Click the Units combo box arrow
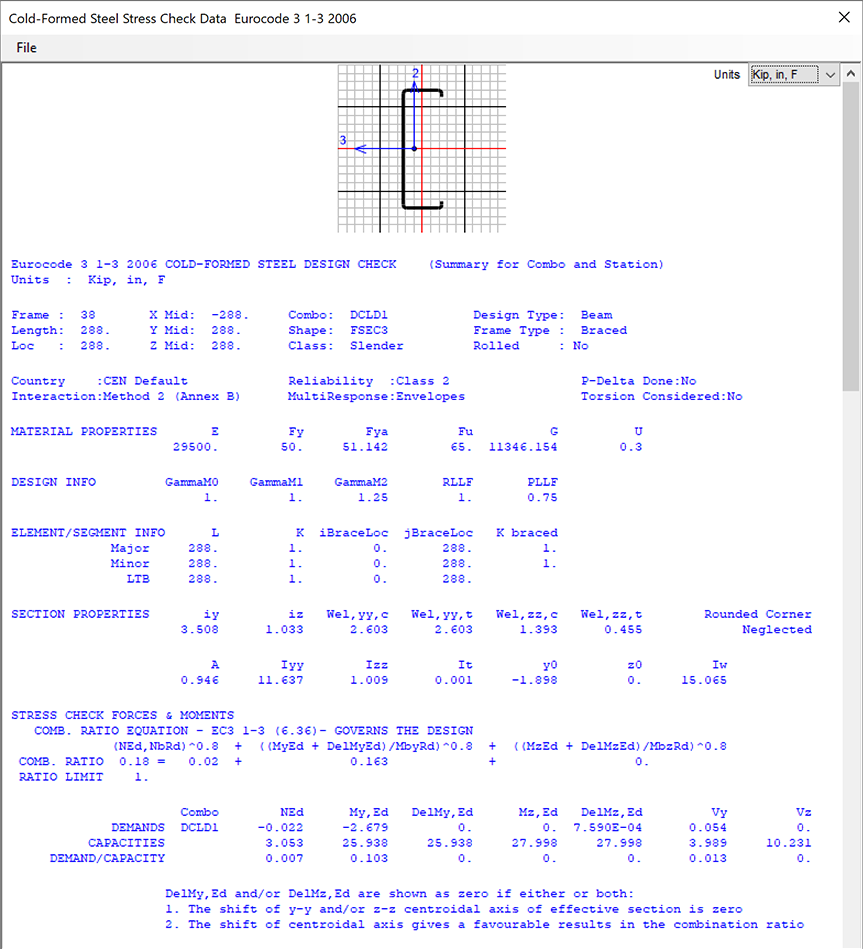863x949 pixels. (829, 75)
